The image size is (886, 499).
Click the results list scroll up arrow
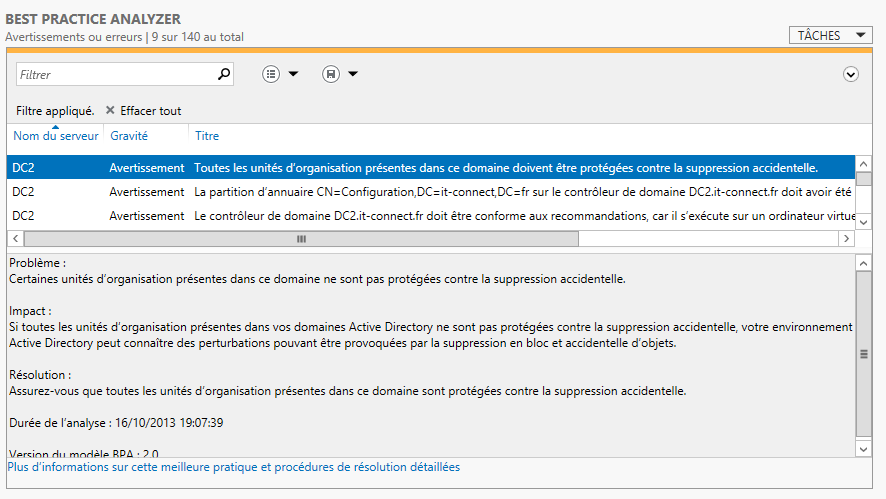pyautogui.click(x=863, y=164)
